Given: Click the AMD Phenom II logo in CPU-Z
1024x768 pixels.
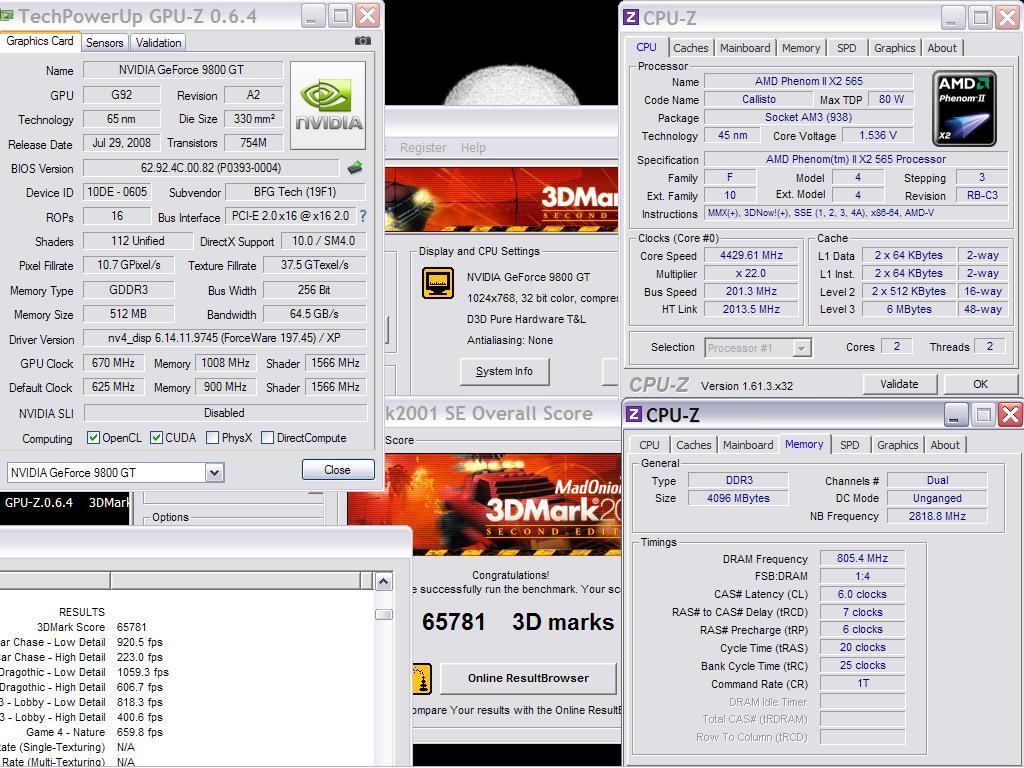Looking at the screenshot, I should tap(965, 108).
